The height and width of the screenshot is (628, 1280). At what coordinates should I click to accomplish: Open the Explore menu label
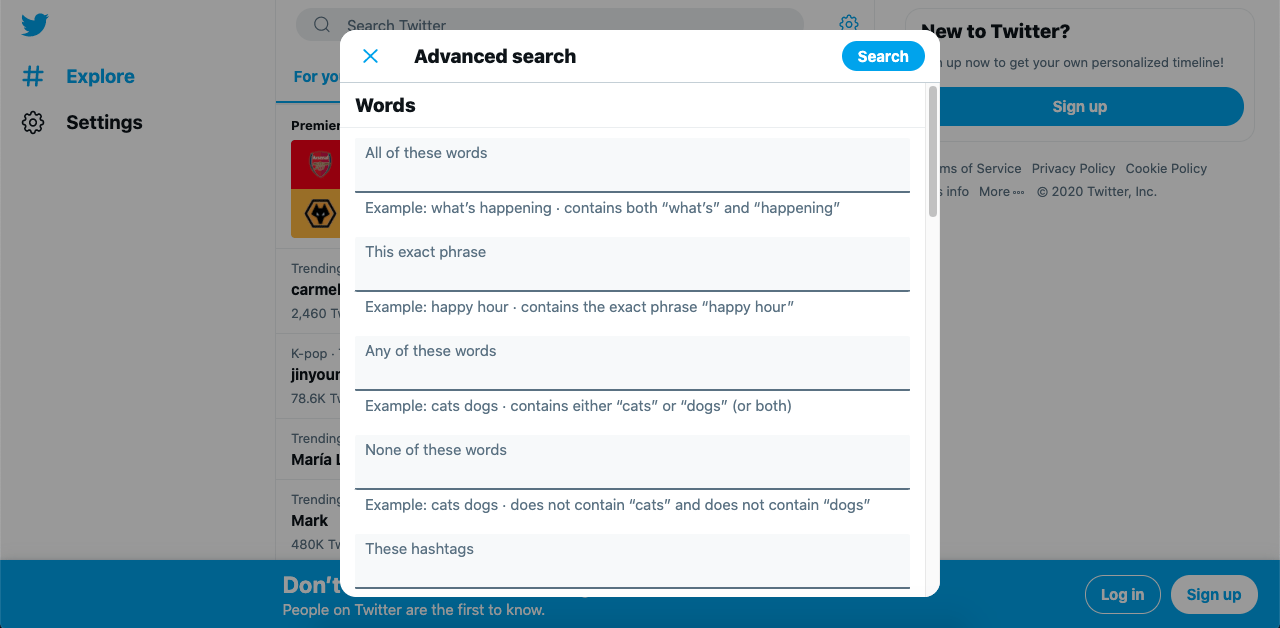coord(100,76)
